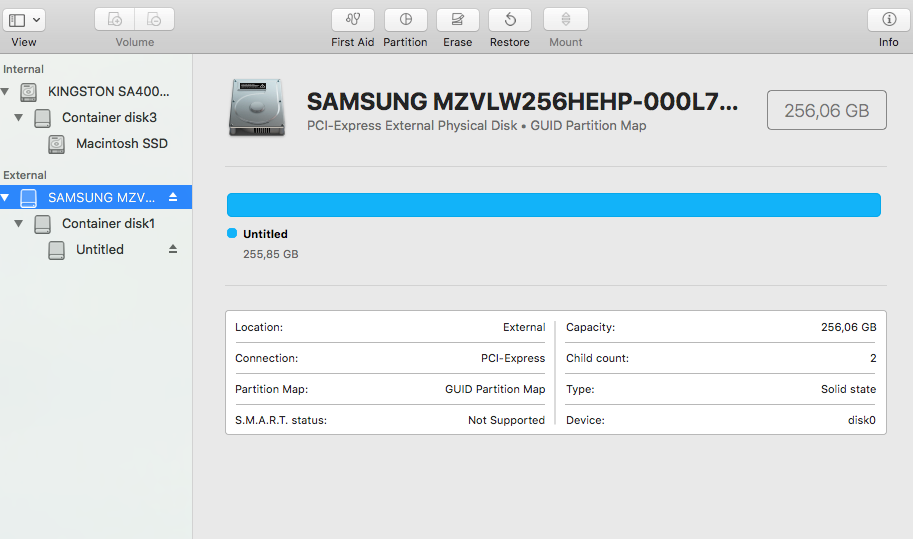Viewport: 913px width, 539px height.
Task: Click the Solid state type value
Action: coord(848,389)
